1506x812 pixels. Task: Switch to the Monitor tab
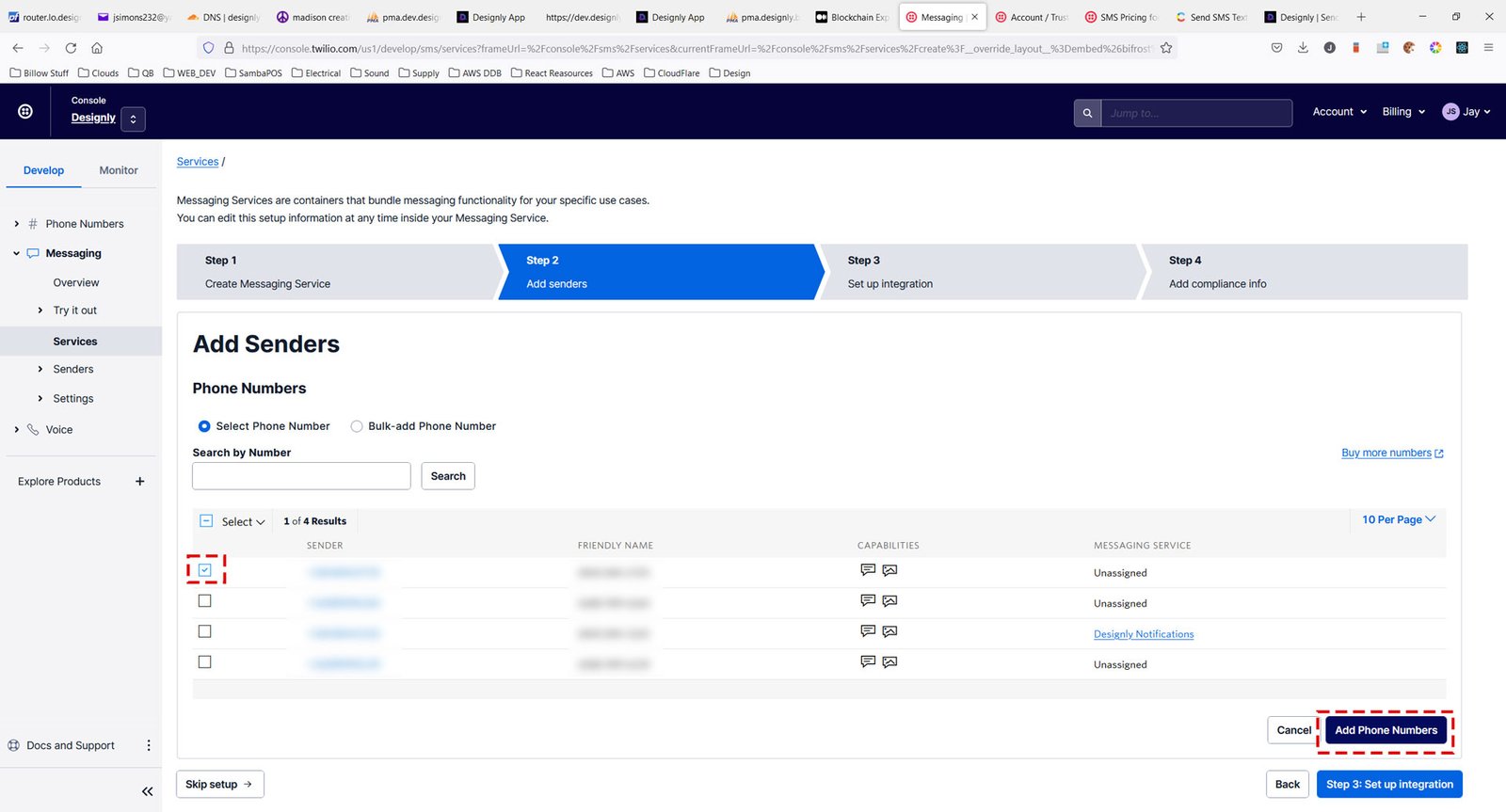[x=119, y=170]
